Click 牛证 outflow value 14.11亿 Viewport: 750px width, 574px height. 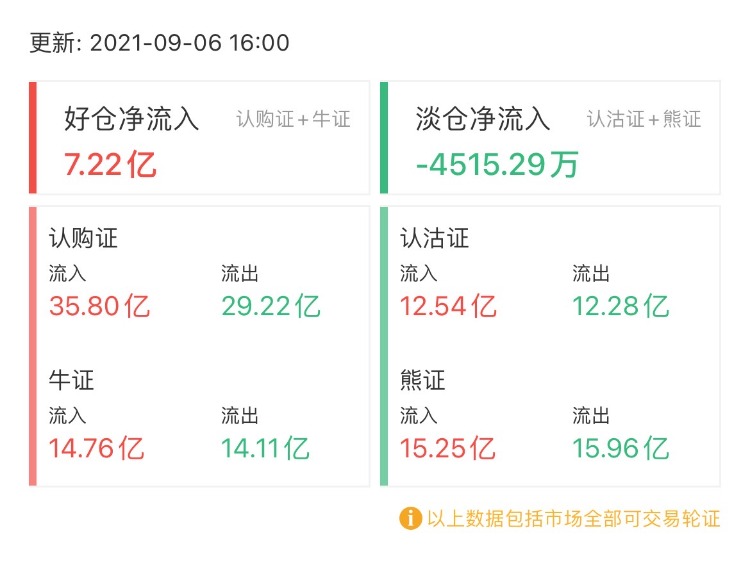[265, 448]
